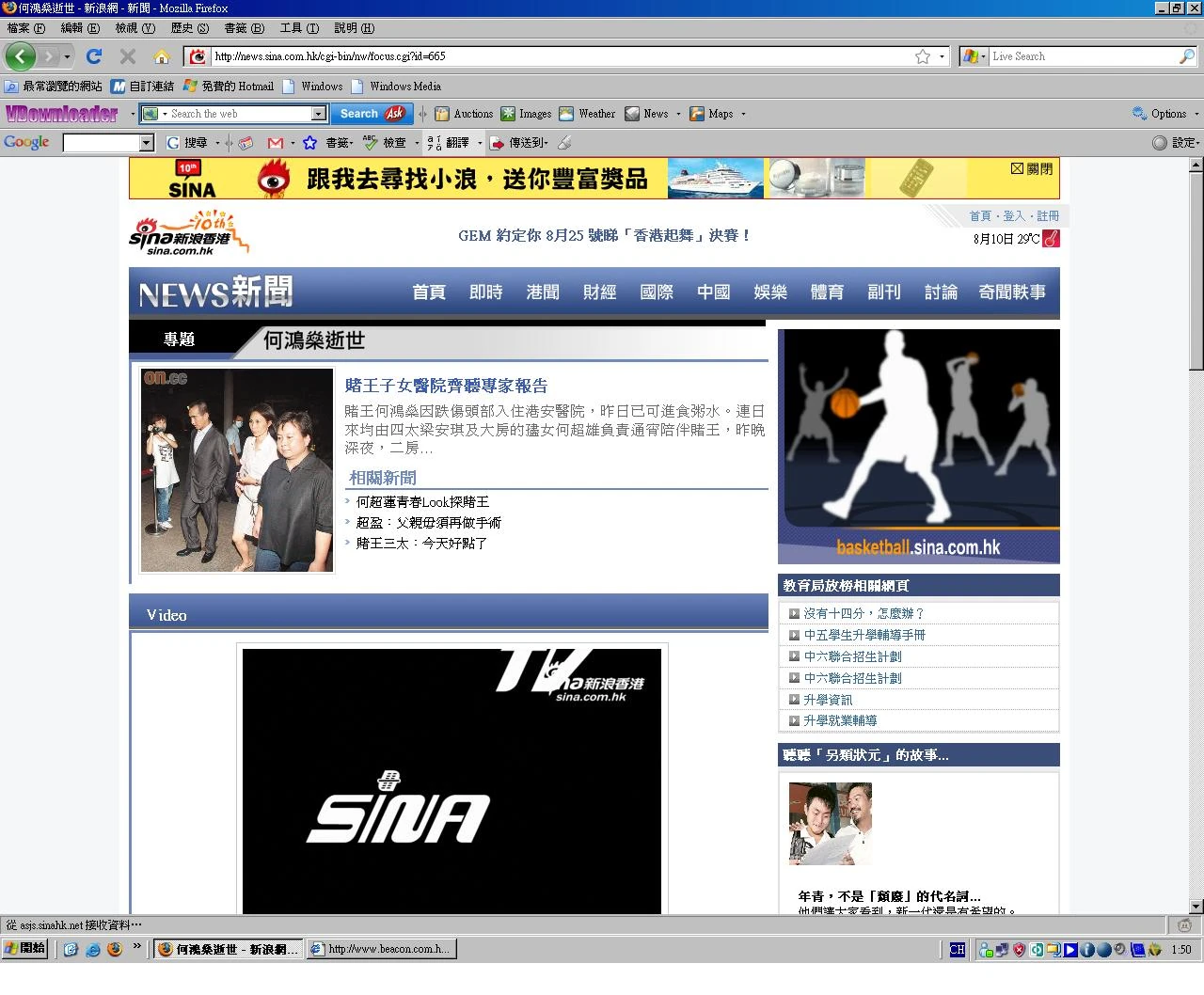
Task: Expand the News shortcut dropdown arrow
Action: [x=678, y=114]
